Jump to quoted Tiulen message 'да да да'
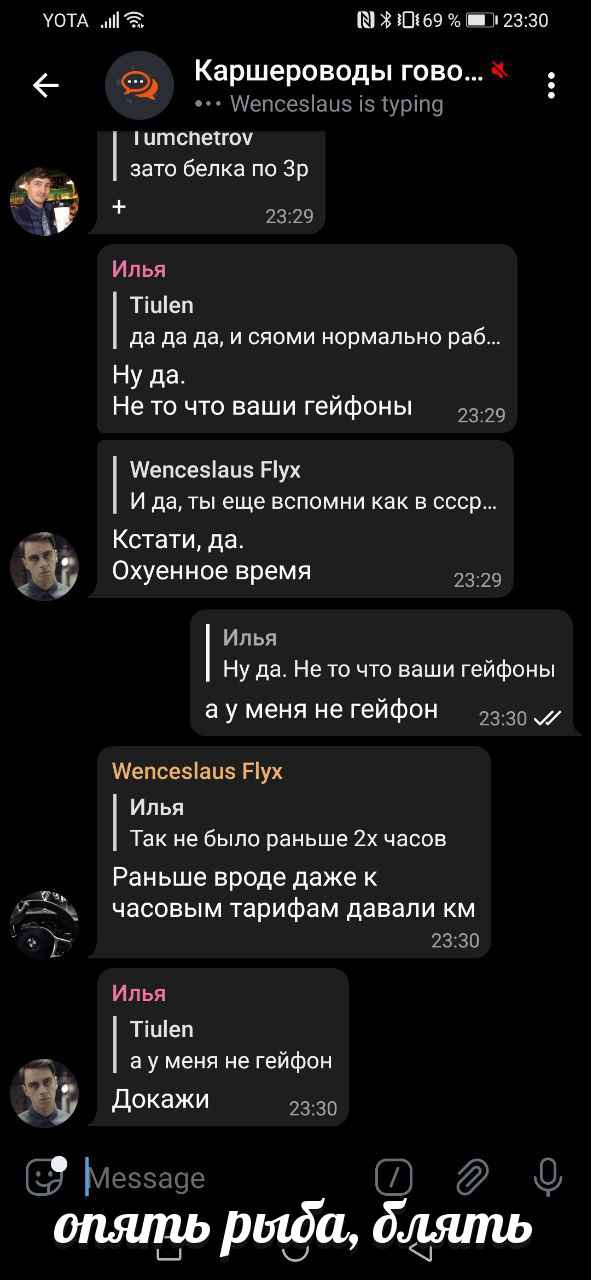This screenshot has width=591, height=1280. coord(315,321)
